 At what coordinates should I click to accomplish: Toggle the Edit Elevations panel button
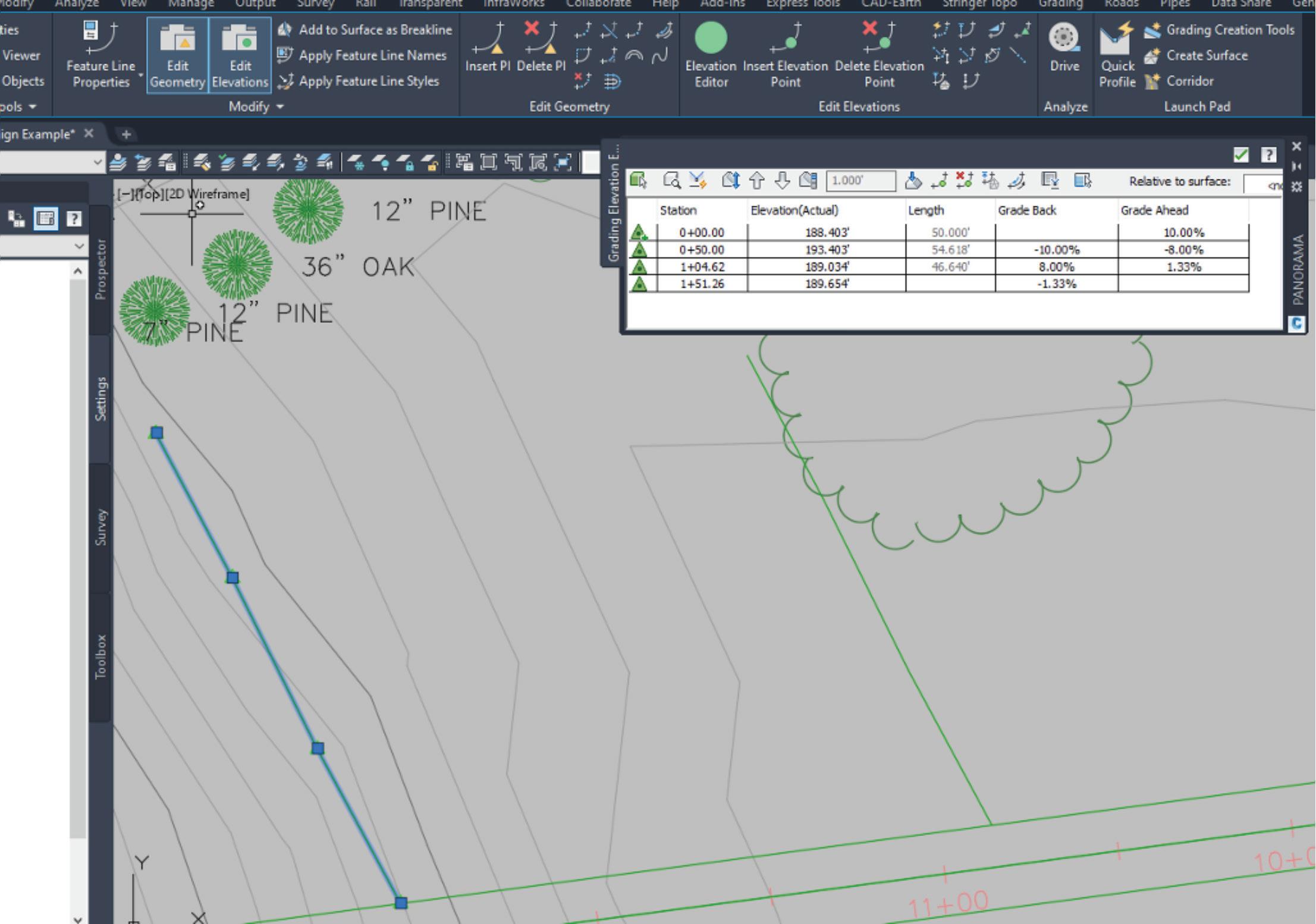240,55
